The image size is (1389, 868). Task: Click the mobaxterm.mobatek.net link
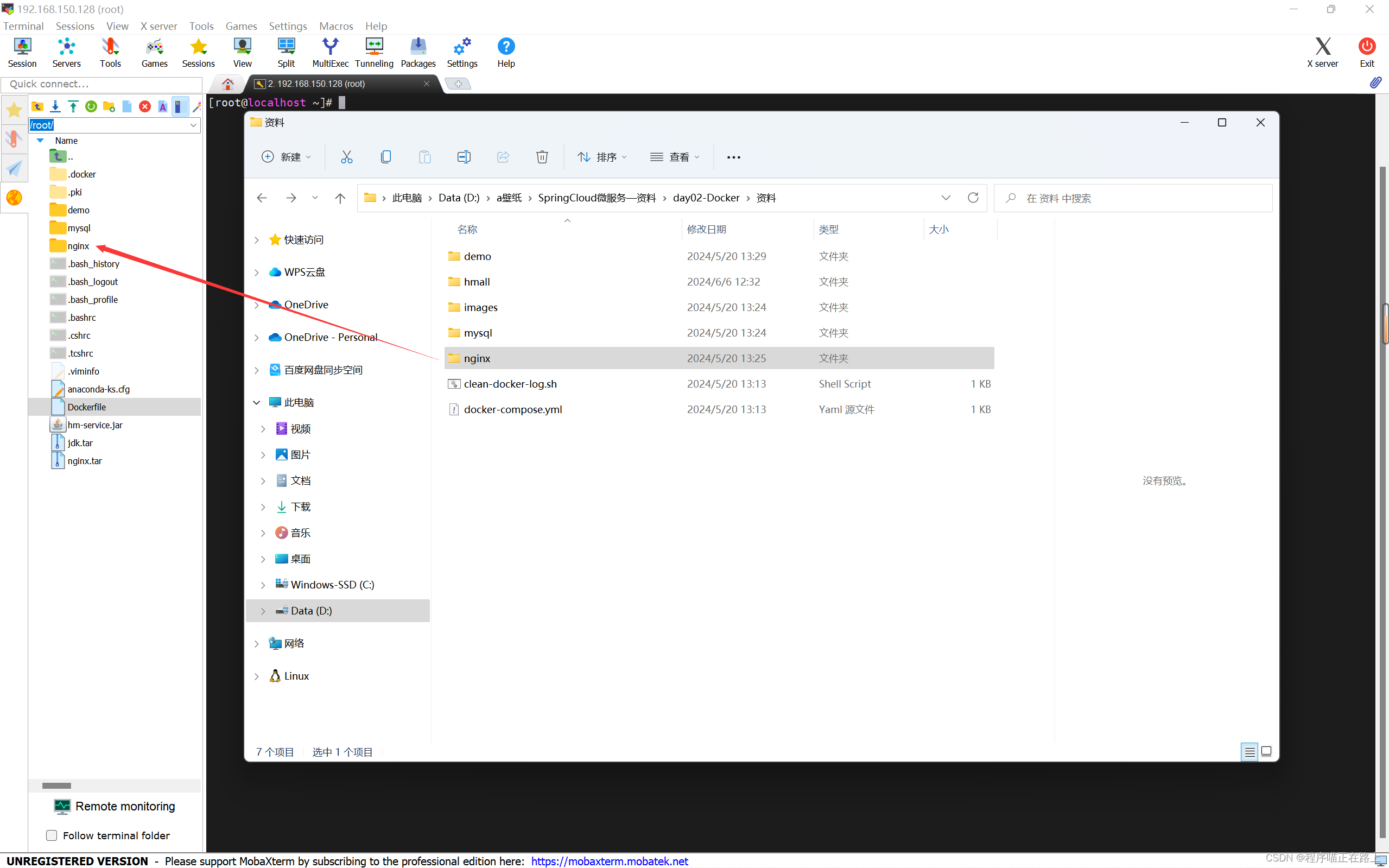click(609, 860)
